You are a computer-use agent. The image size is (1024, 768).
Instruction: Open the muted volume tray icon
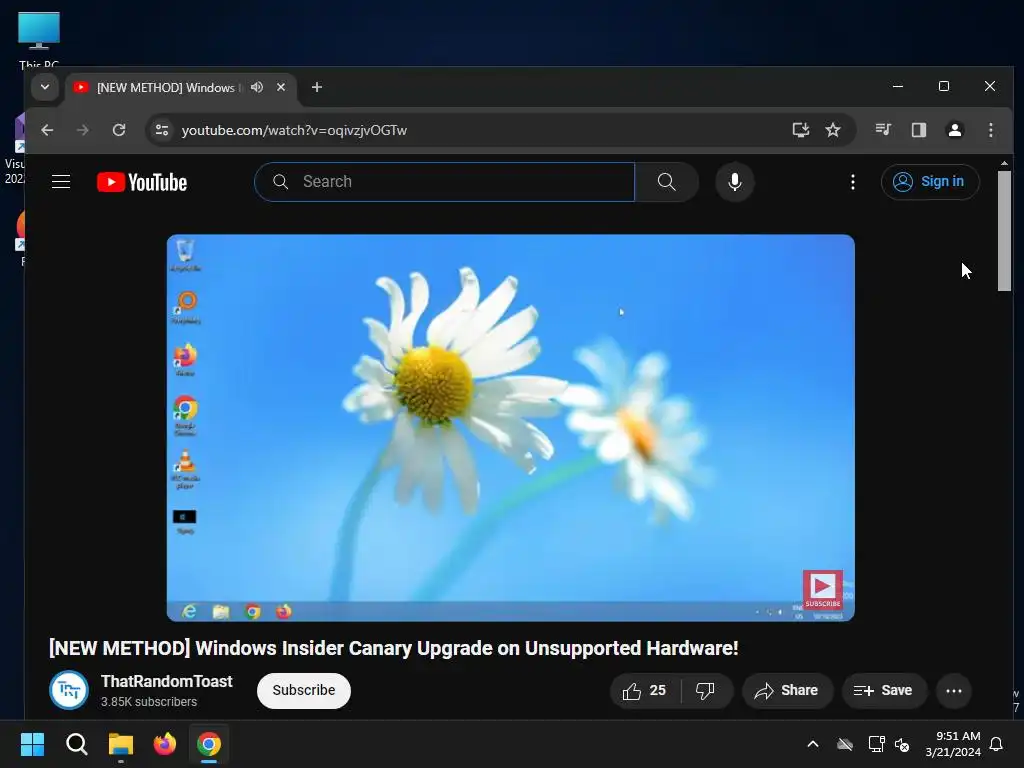[x=902, y=744]
